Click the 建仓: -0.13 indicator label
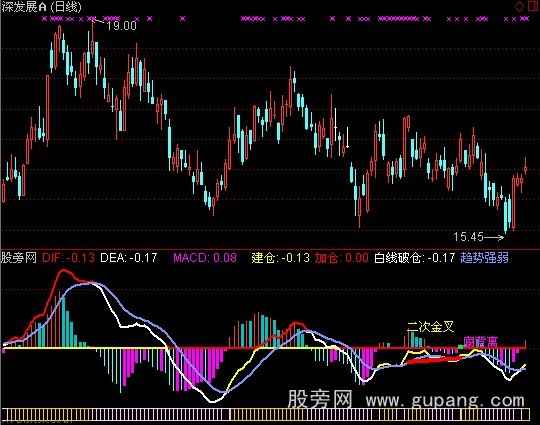Image resolution: width=540 pixels, height=425 pixels. [x=280, y=258]
